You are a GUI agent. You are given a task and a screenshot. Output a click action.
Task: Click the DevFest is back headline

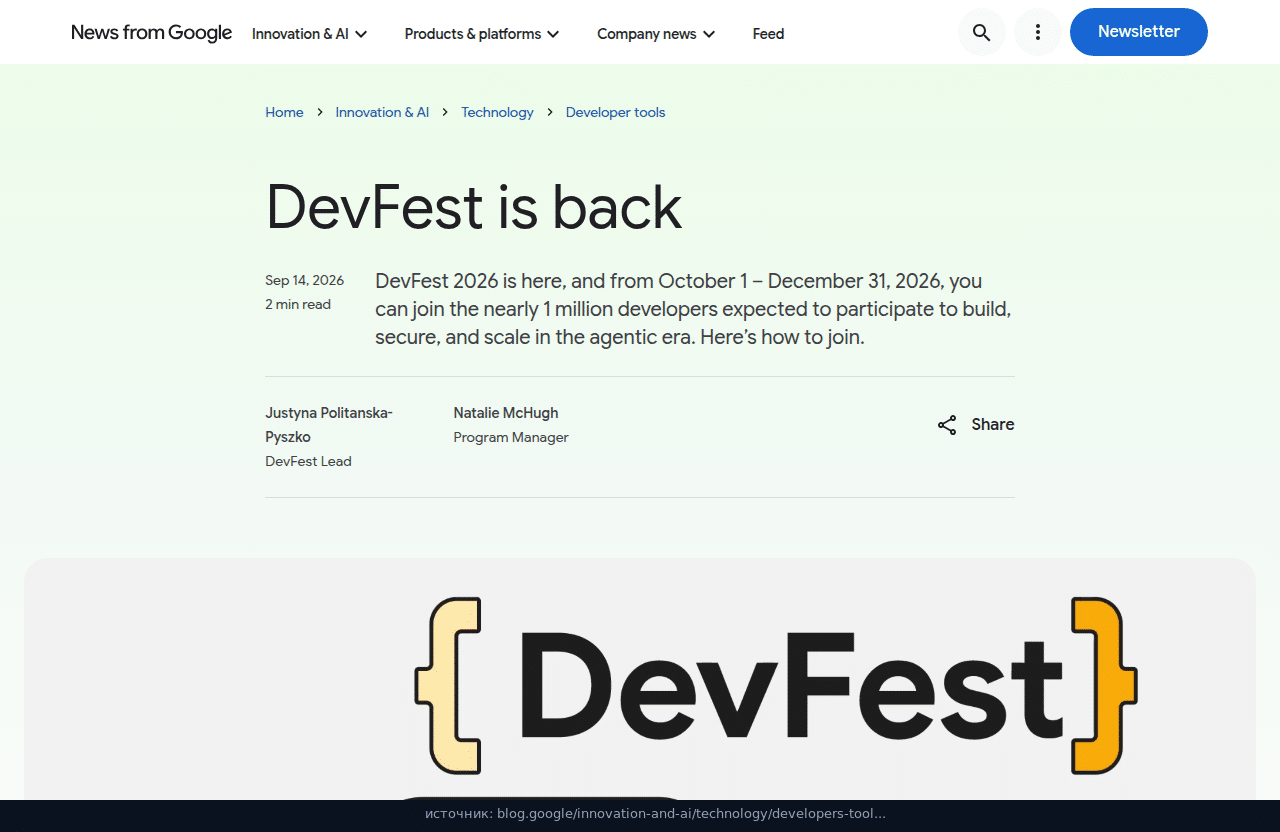[474, 208]
